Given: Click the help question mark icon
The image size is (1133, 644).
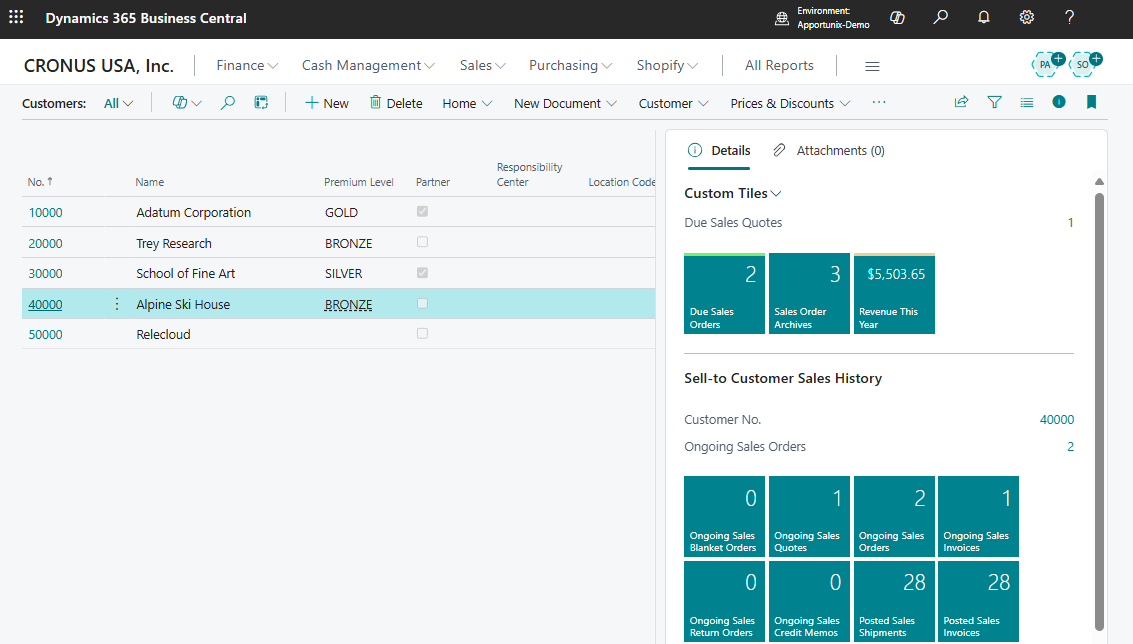Looking at the screenshot, I should click(1069, 18).
